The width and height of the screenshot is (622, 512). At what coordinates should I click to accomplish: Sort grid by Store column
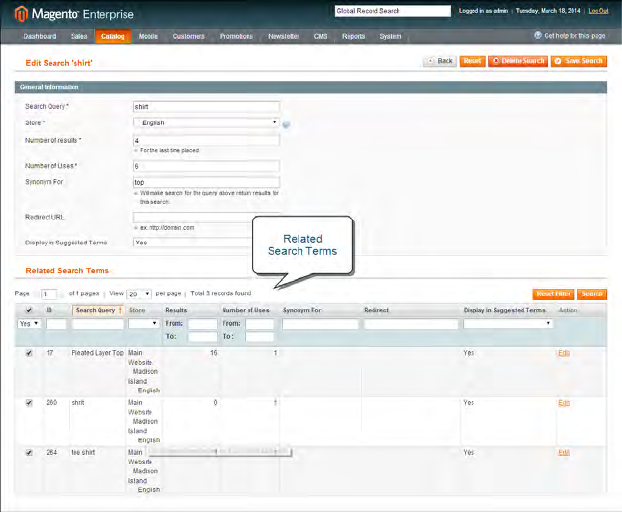click(137, 310)
